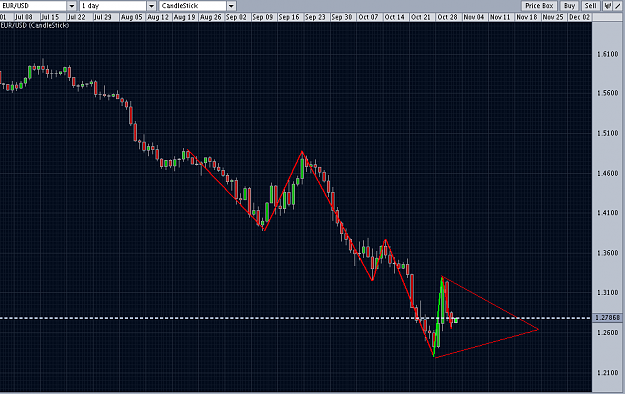Click the Aug 19 date label
Image resolution: width=625 pixels, height=394 pixels.
[x=184, y=17]
